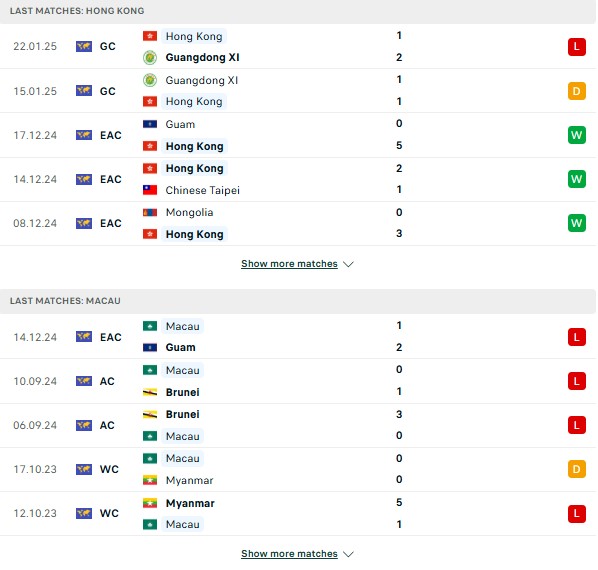Click the Mongolia flag icon

pyautogui.click(x=150, y=212)
